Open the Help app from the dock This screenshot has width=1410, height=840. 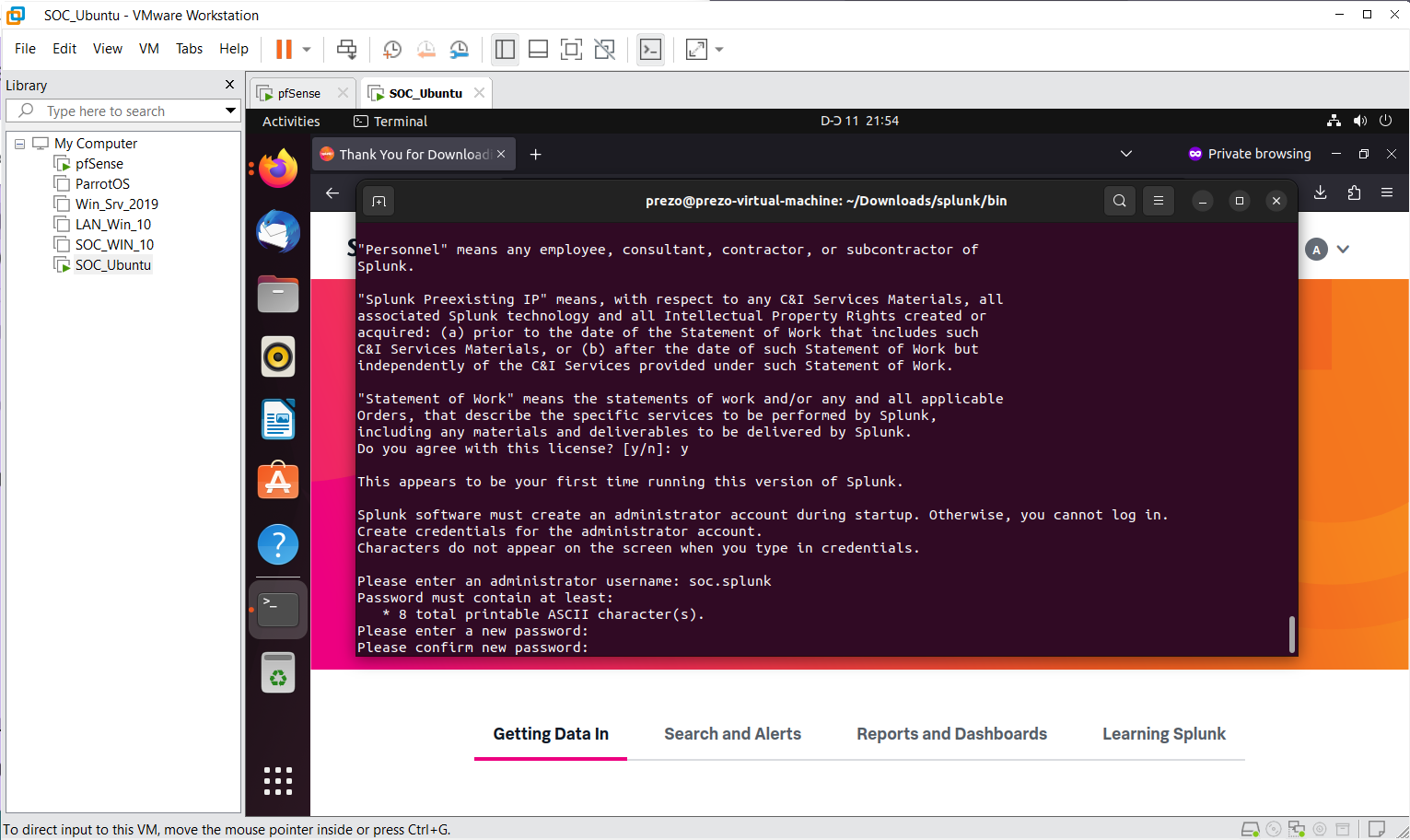[x=278, y=544]
